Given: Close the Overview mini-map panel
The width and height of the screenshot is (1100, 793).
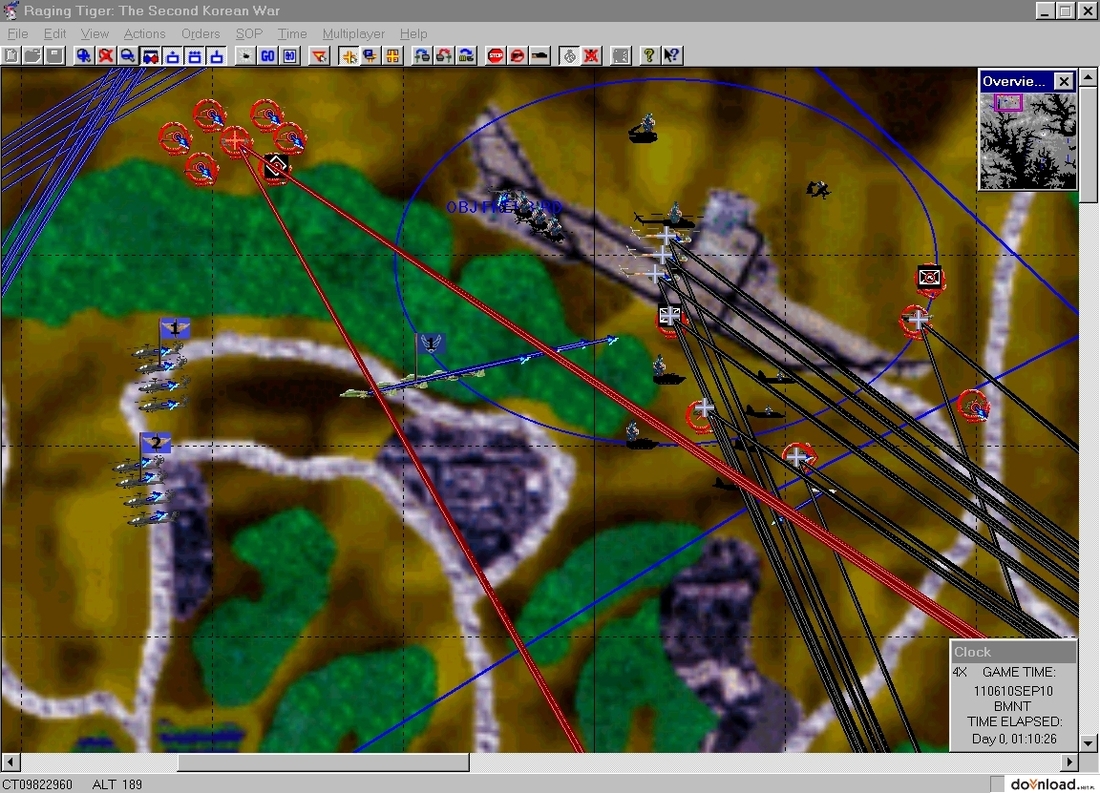Looking at the screenshot, I should click(1064, 81).
